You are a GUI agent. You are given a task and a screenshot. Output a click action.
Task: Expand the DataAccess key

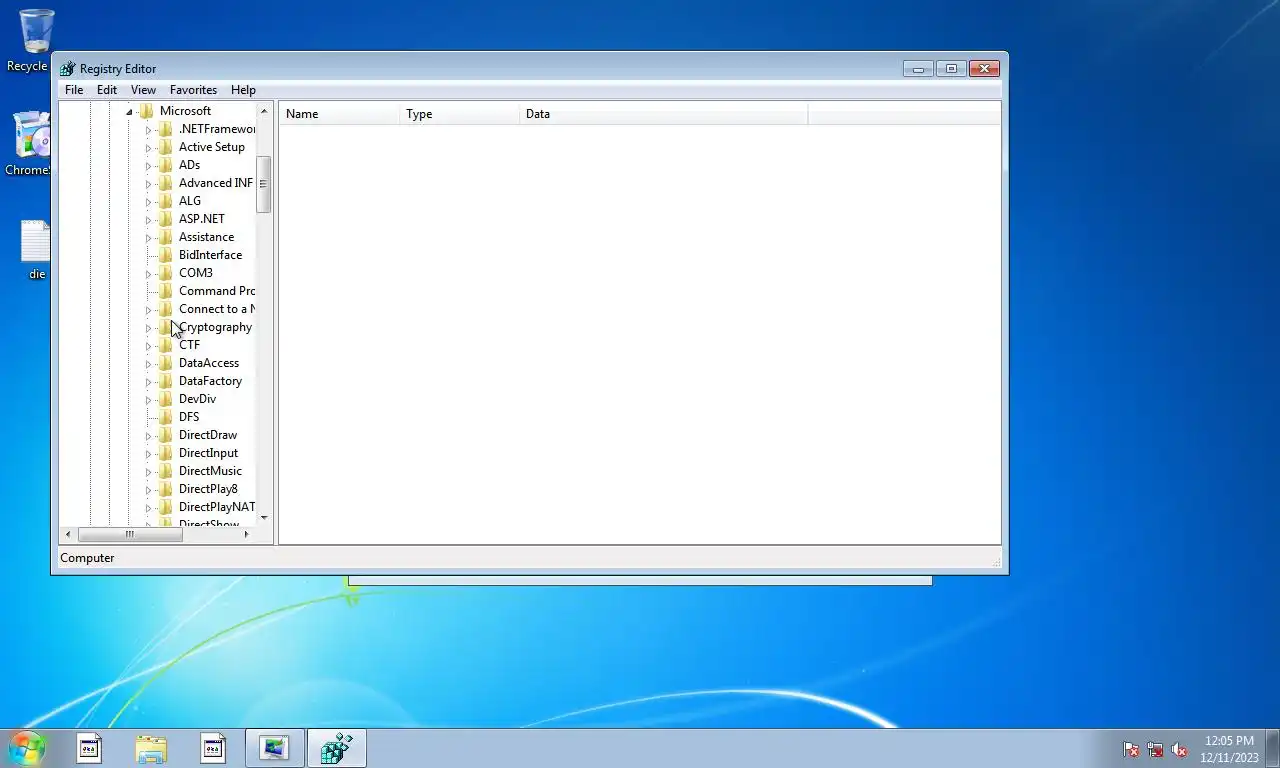(148, 364)
